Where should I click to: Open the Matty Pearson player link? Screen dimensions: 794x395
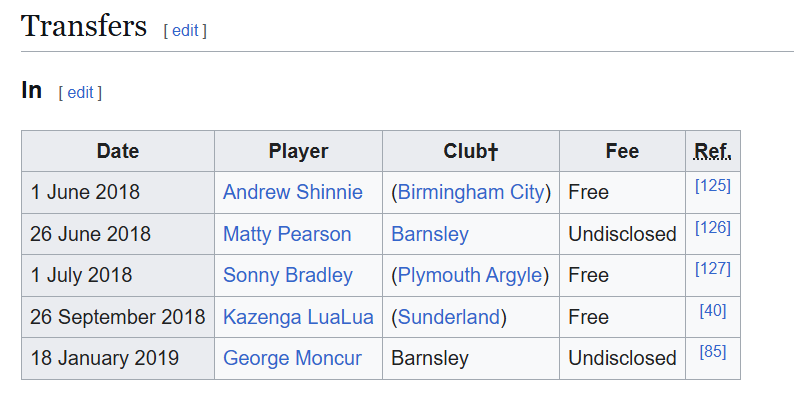click(x=287, y=234)
